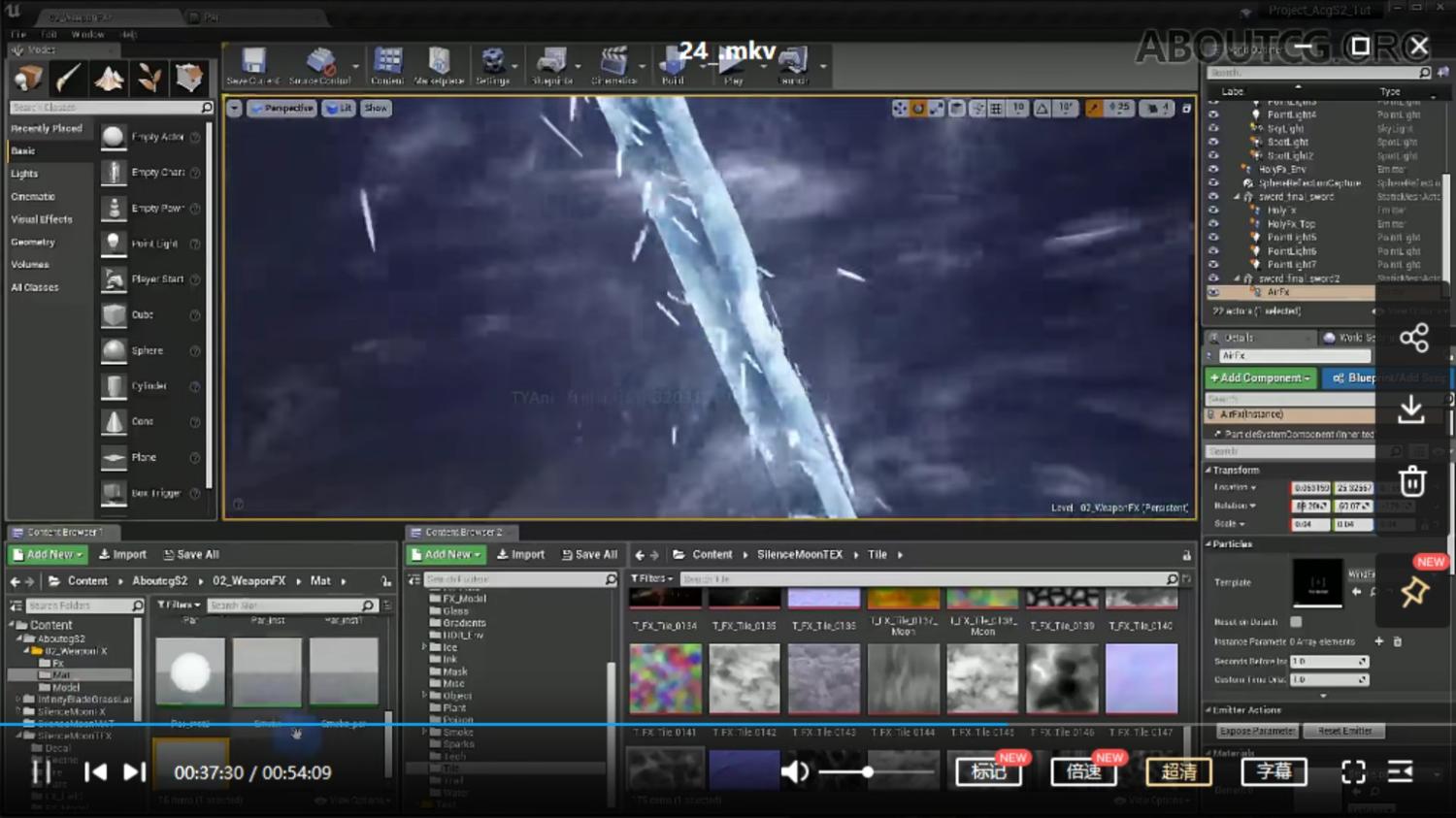Select rotate gizmo tool in viewport
The height and width of the screenshot is (818, 1456).
click(x=917, y=109)
